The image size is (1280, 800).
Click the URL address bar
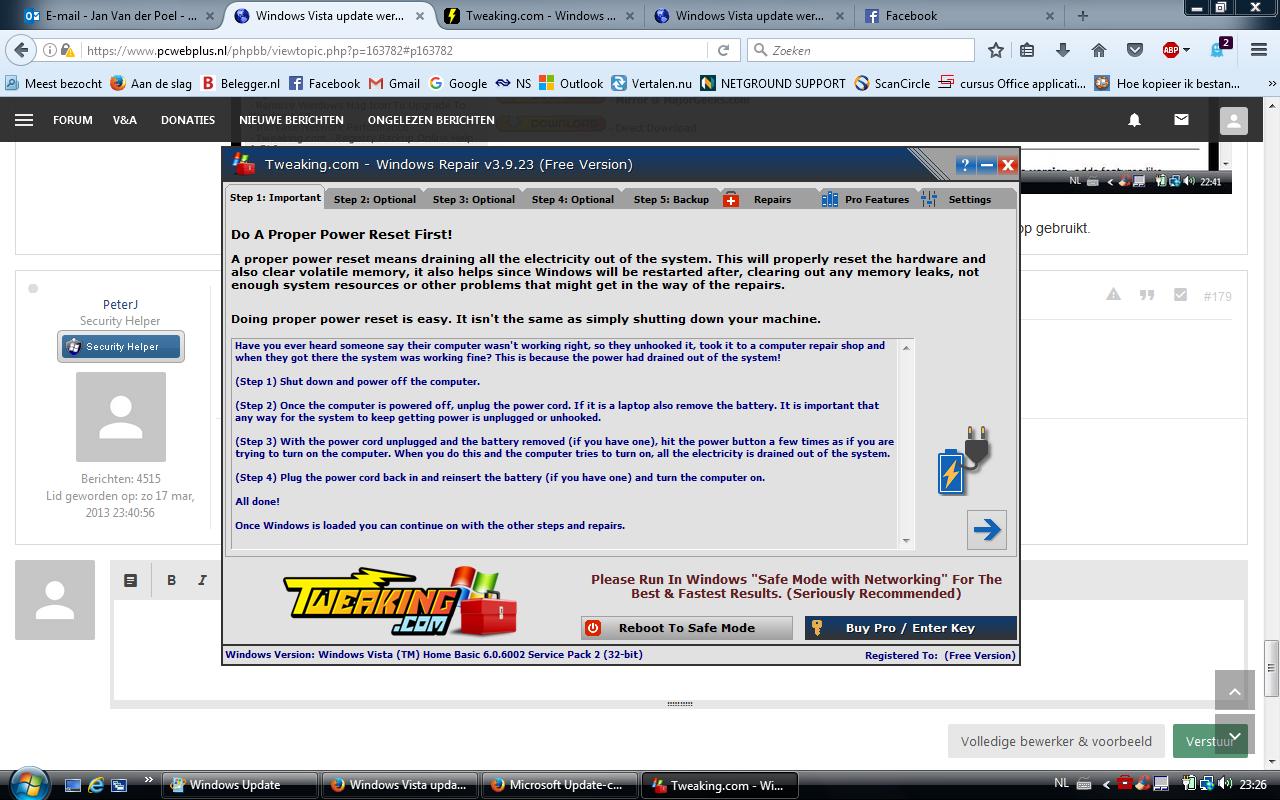[396, 50]
